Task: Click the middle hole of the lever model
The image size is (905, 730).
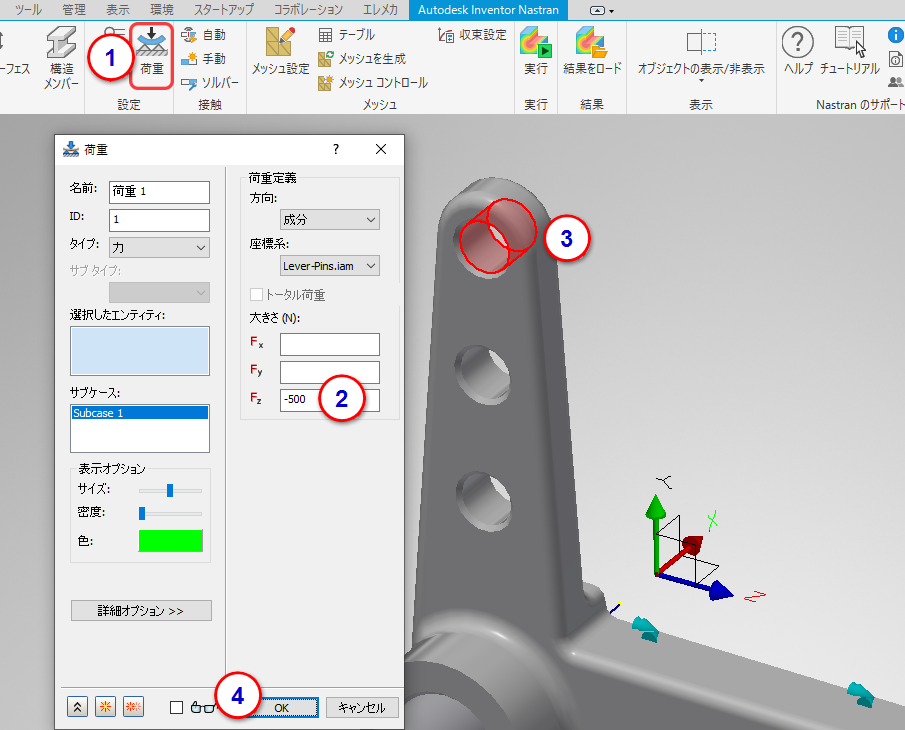Action: [x=483, y=374]
